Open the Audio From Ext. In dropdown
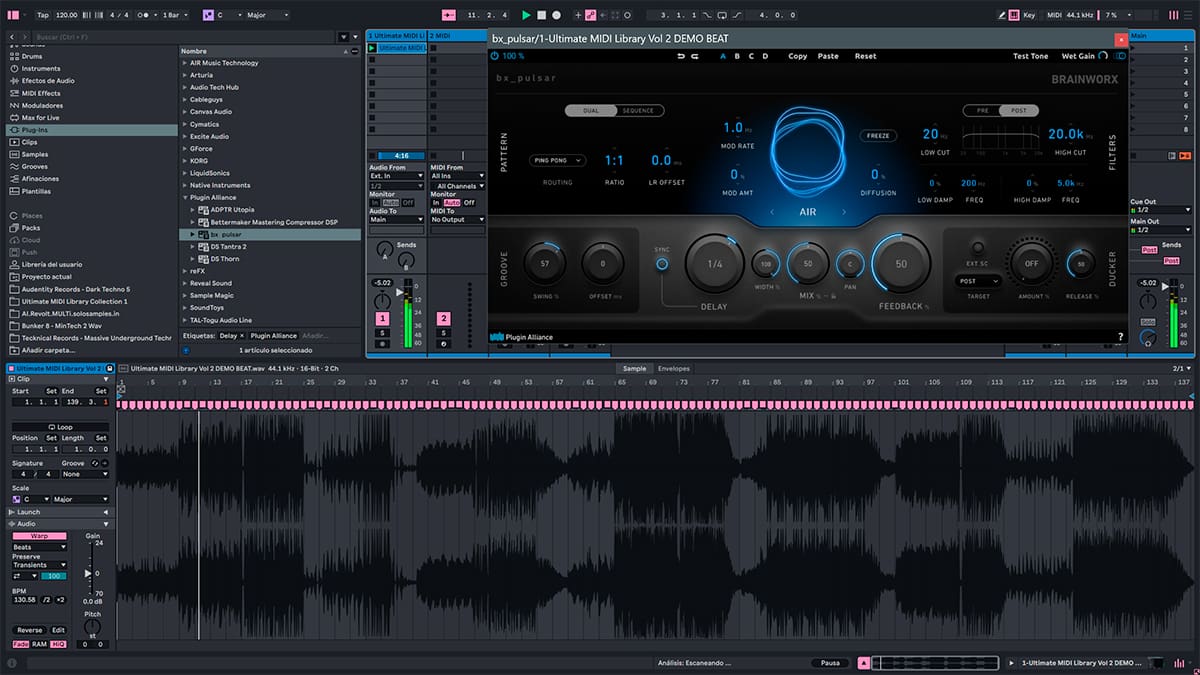This screenshot has width=1200, height=675. point(397,176)
